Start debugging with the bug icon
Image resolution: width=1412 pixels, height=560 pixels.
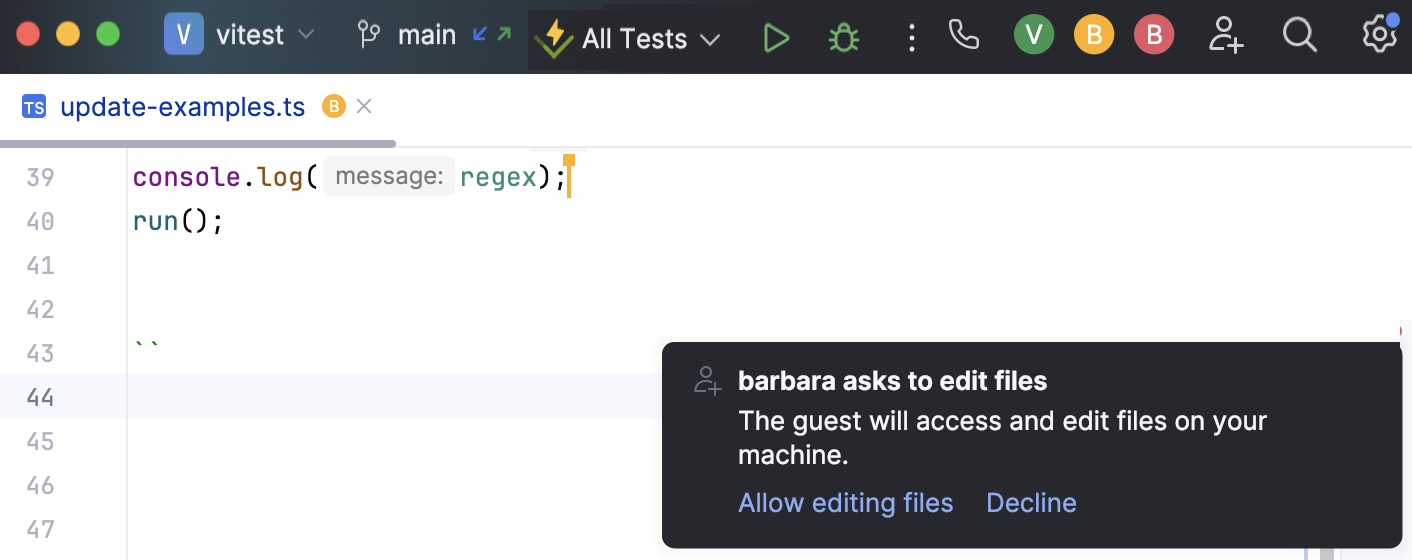click(844, 38)
